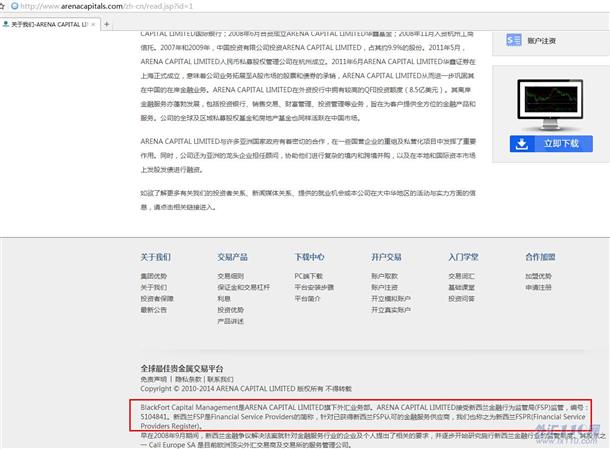Click the 最新公告 footer link
Screen dimensions: 610x449
(154, 310)
